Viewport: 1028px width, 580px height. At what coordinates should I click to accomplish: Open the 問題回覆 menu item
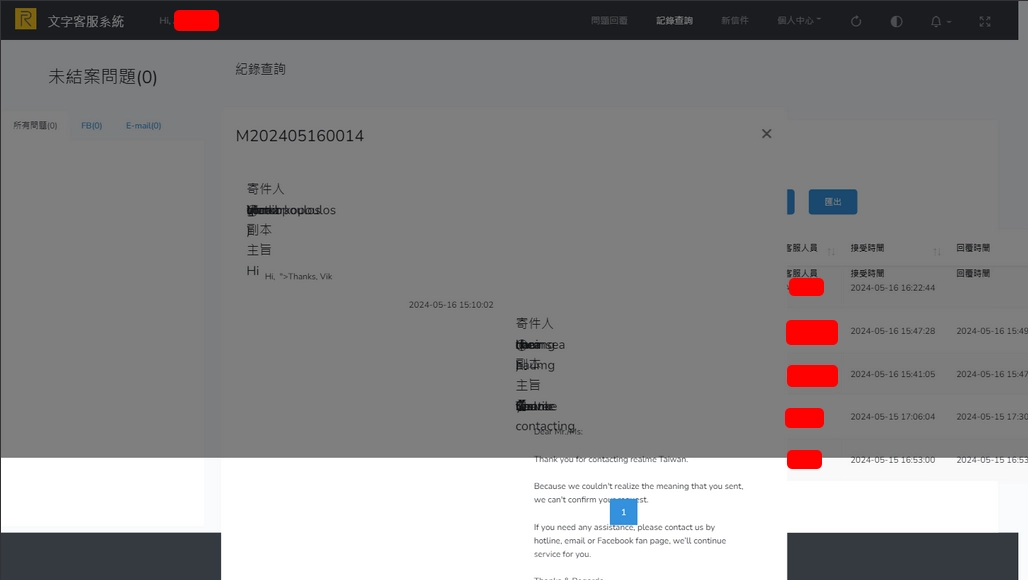(x=609, y=21)
